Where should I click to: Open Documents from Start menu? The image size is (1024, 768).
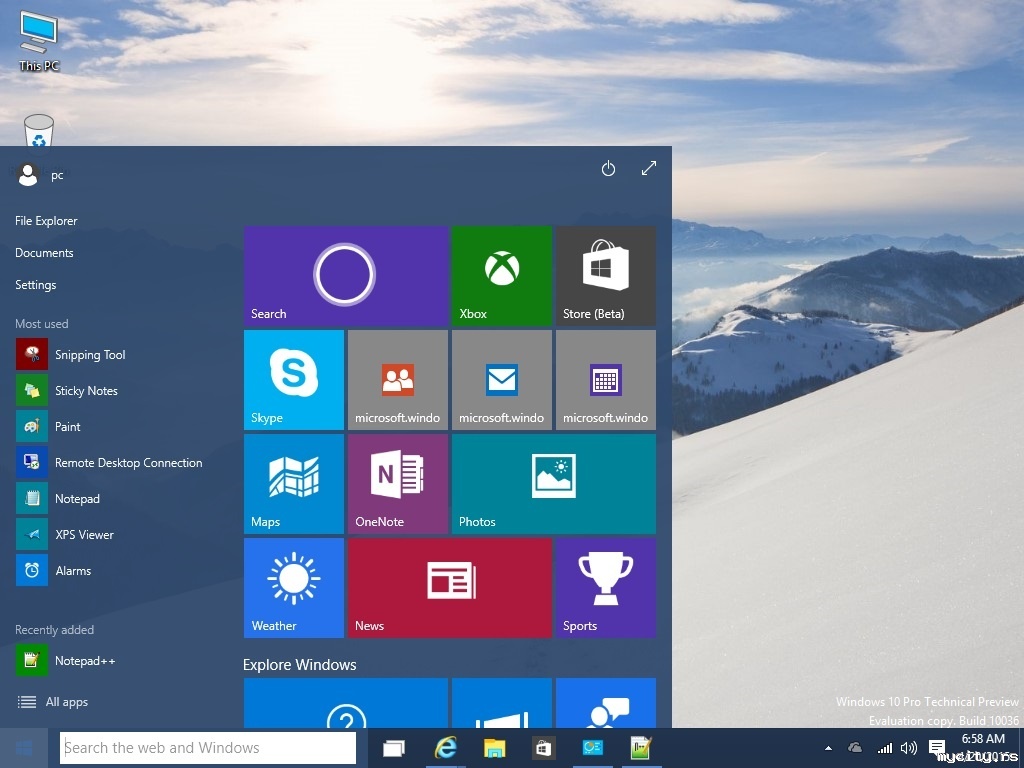coord(44,253)
